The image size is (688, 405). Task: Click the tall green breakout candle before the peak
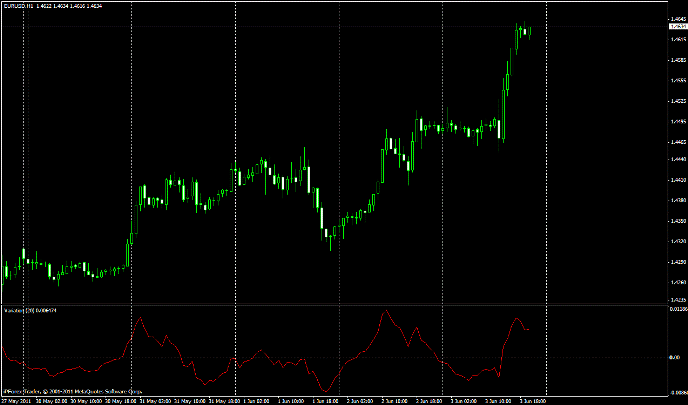(x=503, y=112)
